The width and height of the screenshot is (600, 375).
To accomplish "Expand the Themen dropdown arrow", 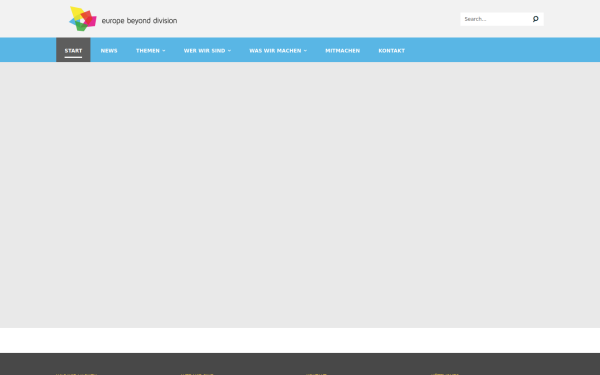I will click(x=164, y=51).
